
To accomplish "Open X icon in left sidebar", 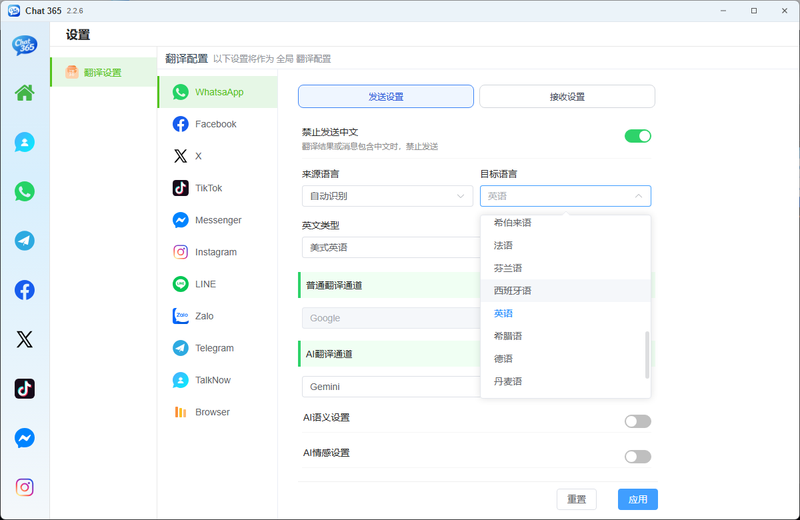I will click(24, 339).
